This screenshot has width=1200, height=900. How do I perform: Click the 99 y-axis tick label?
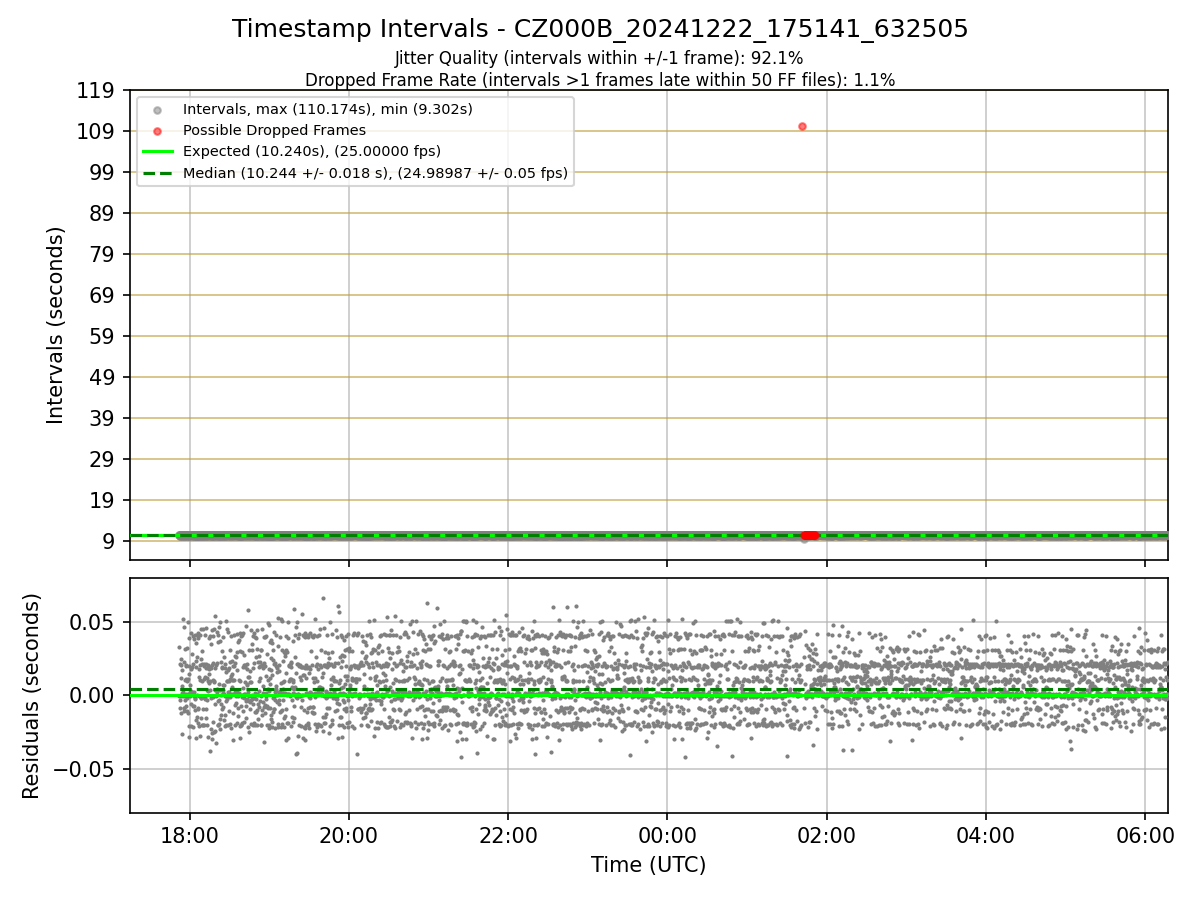click(x=104, y=173)
